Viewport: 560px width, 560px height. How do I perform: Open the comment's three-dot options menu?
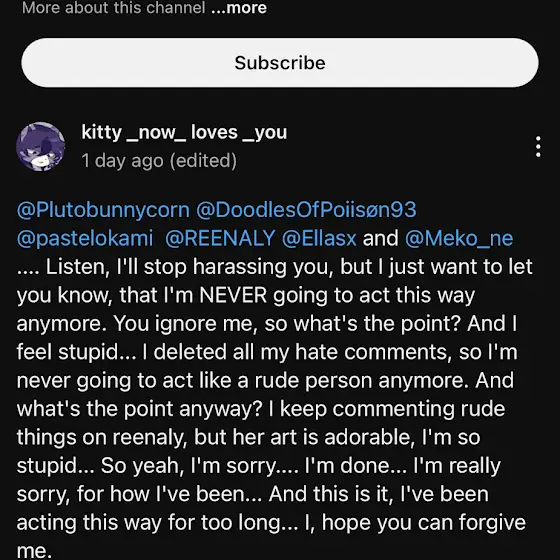(538, 146)
